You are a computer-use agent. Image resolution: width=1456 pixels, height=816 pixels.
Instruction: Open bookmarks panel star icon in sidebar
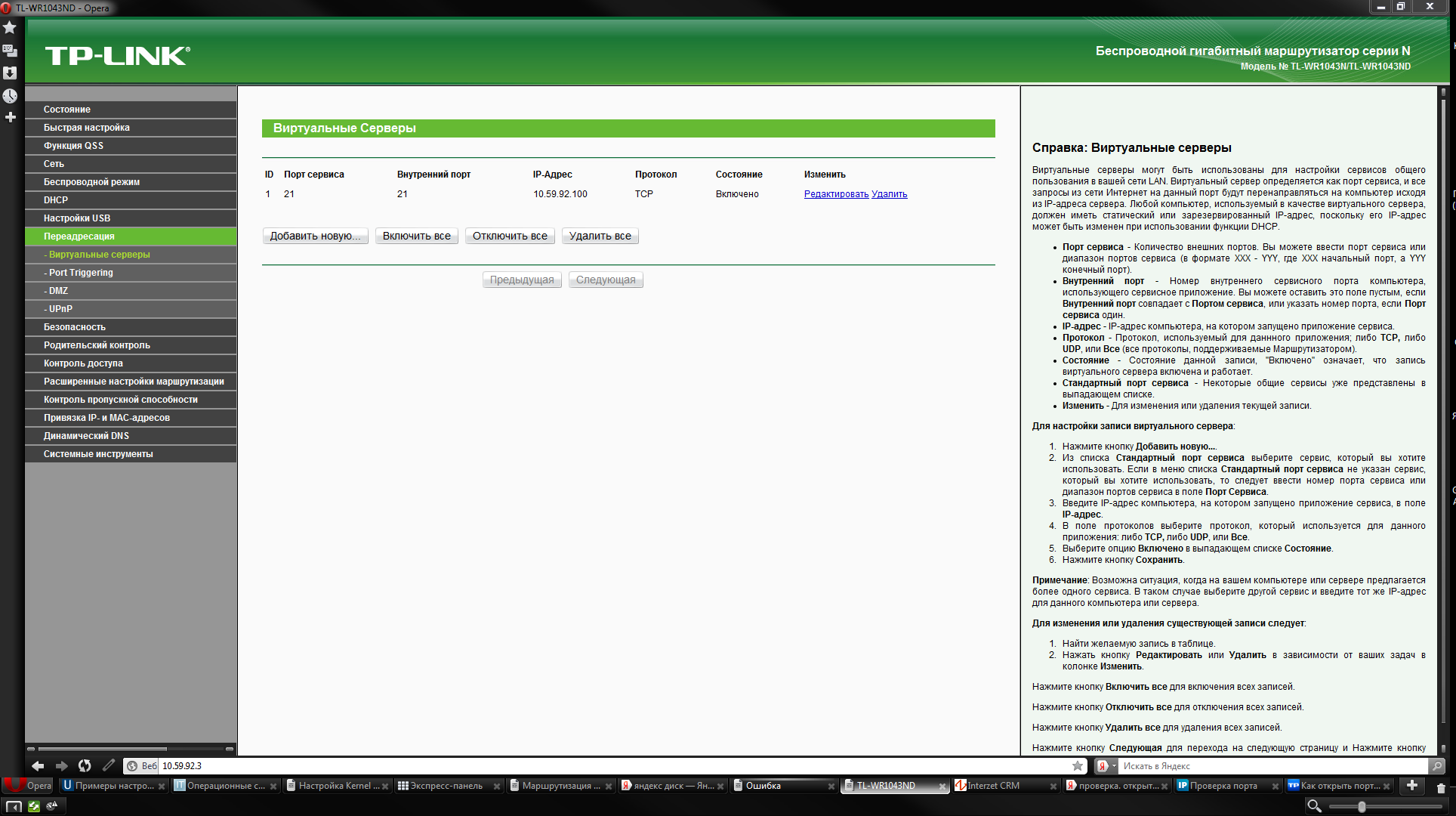tap(10, 28)
